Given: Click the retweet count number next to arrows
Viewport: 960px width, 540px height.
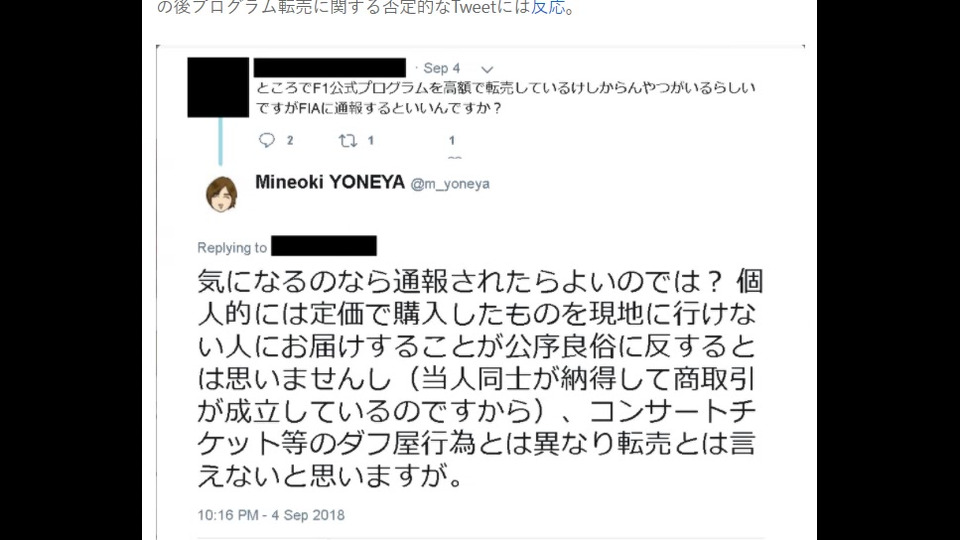Looking at the screenshot, I should 370,140.
